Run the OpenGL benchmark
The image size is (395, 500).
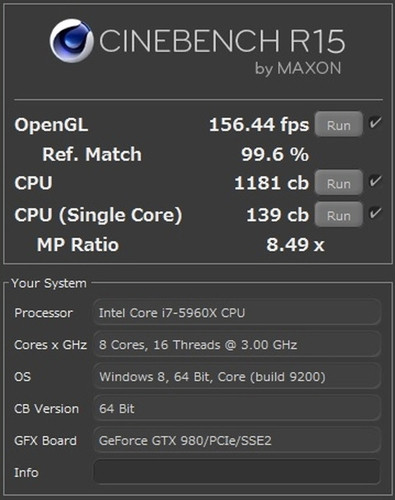(x=339, y=124)
